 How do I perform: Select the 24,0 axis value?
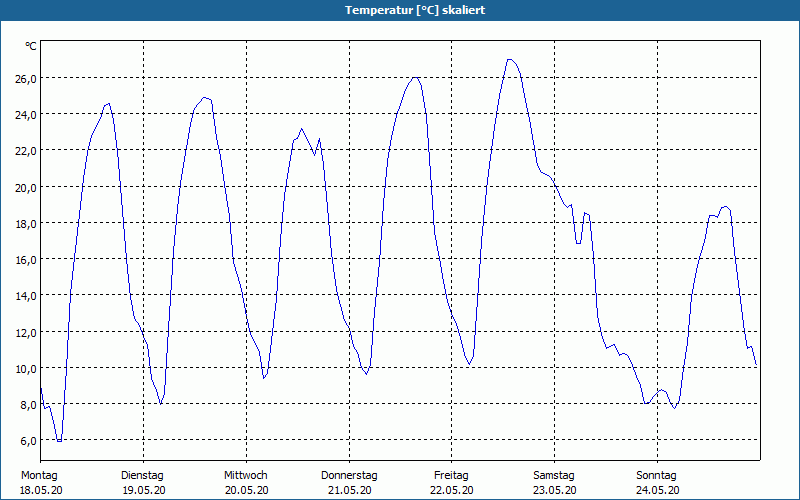[26, 115]
